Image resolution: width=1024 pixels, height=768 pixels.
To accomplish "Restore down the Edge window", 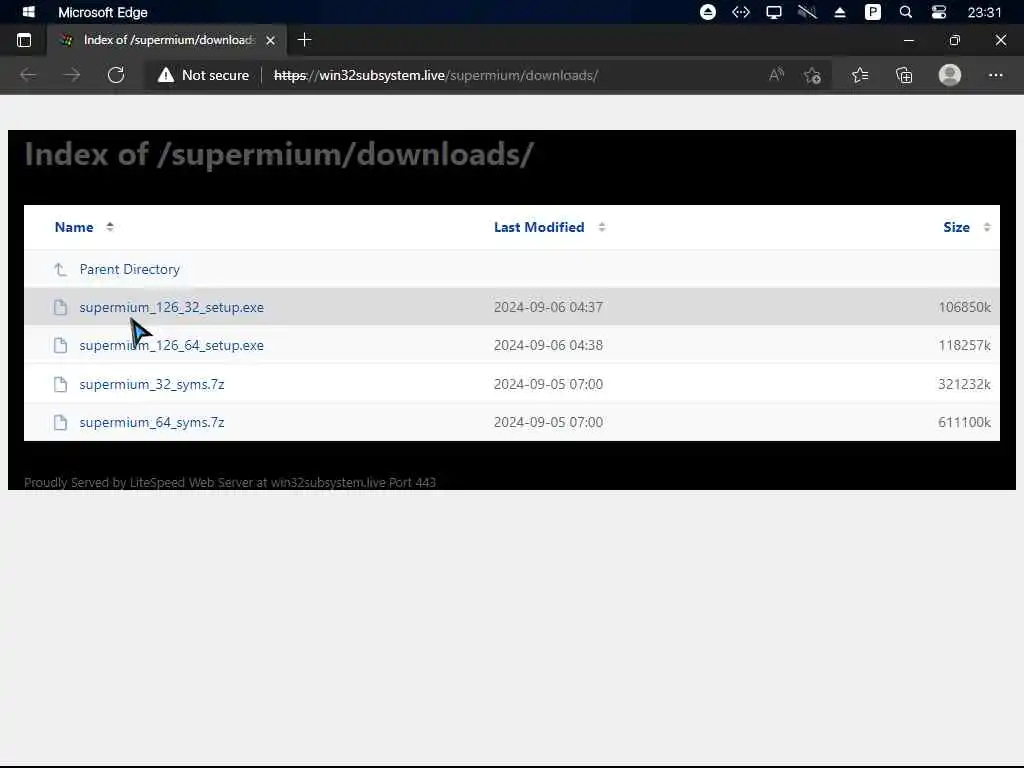I will point(955,40).
